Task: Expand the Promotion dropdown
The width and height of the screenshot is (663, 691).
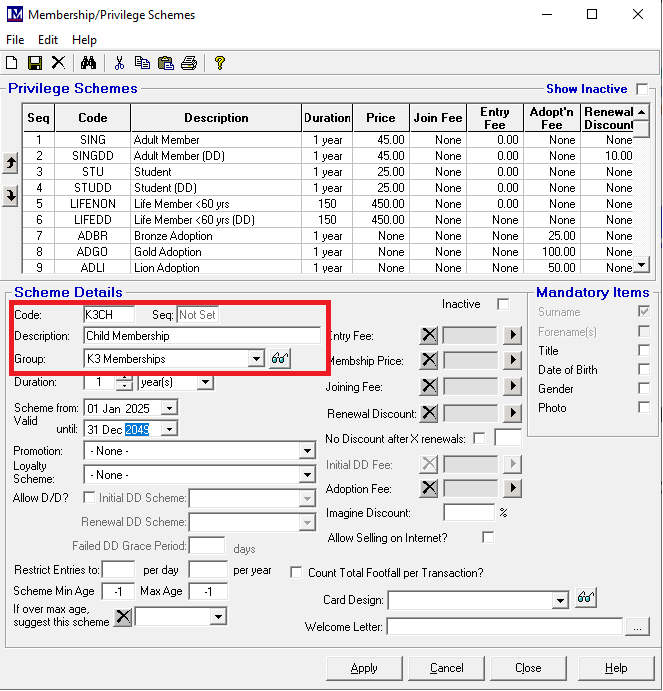Action: click(307, 451)
